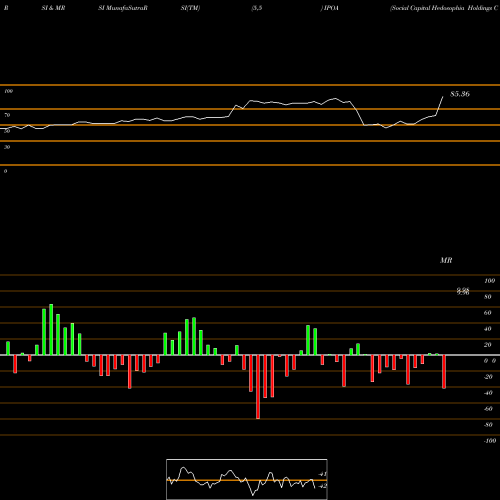Screen dimensions: 500x500
Task: Click the 80 label on MR axis
Action: pyautogui.click(x=488, y=297)
